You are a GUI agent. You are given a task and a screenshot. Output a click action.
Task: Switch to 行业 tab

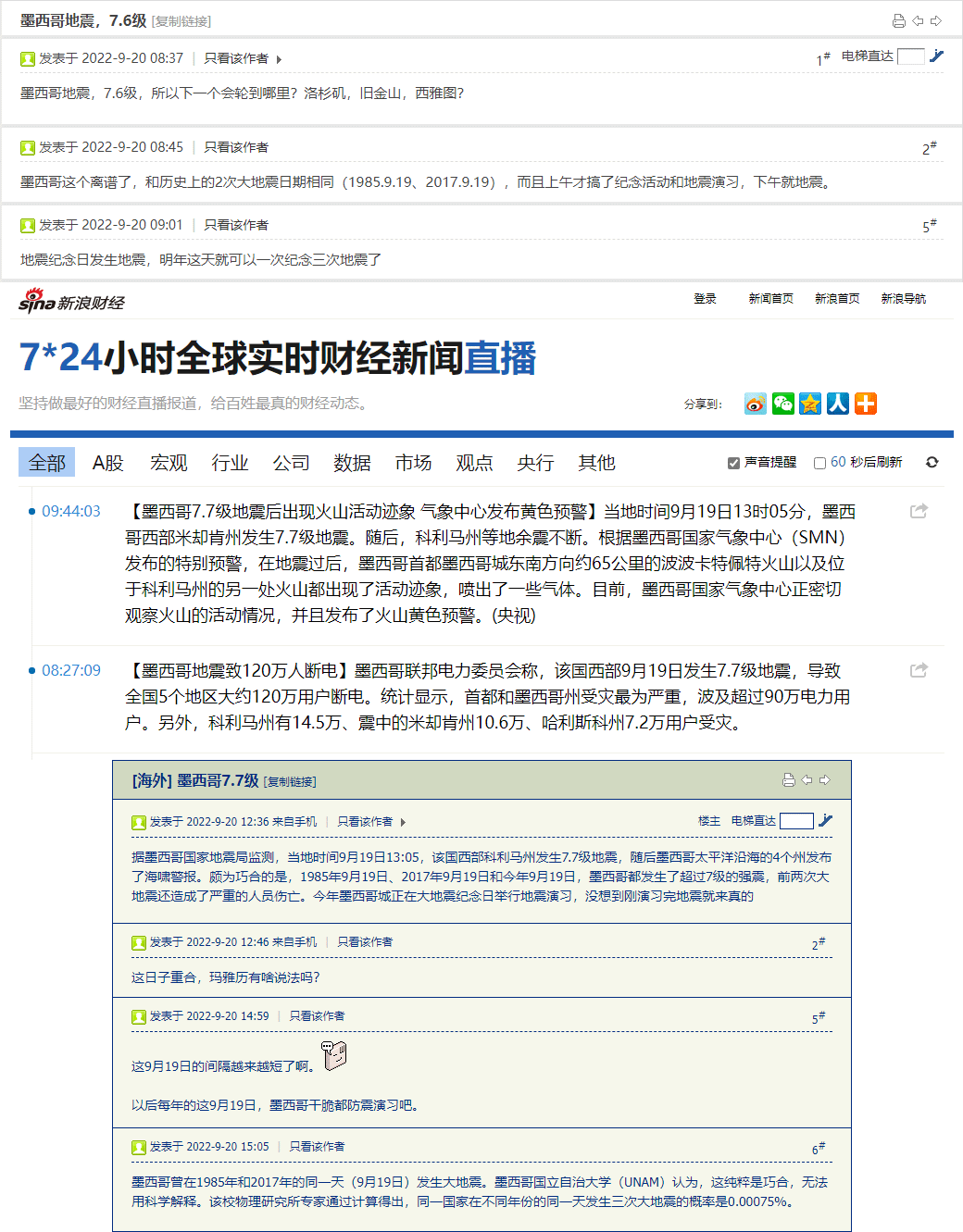point(230,463)
